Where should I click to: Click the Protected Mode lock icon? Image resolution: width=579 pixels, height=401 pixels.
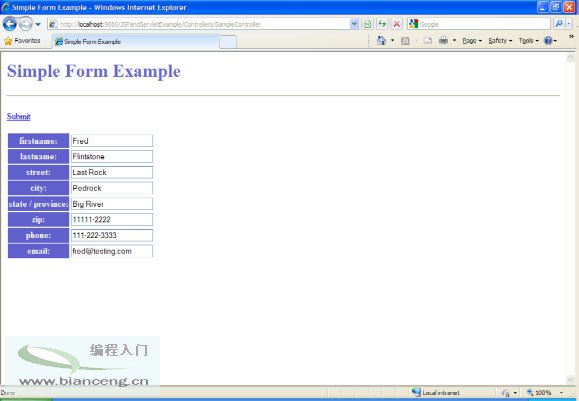505,393
